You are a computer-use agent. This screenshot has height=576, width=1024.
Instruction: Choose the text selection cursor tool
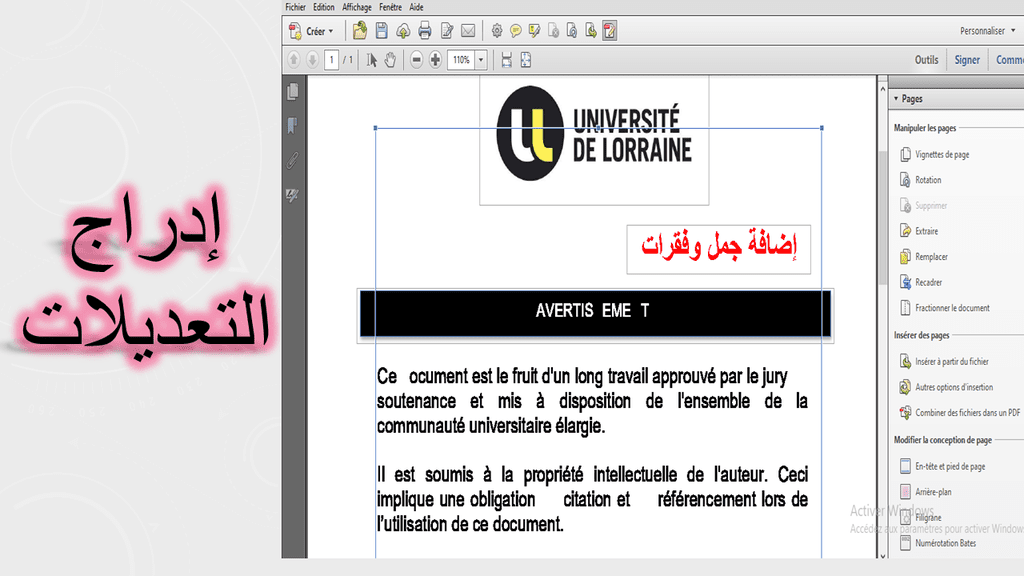(x=372, y=60)
